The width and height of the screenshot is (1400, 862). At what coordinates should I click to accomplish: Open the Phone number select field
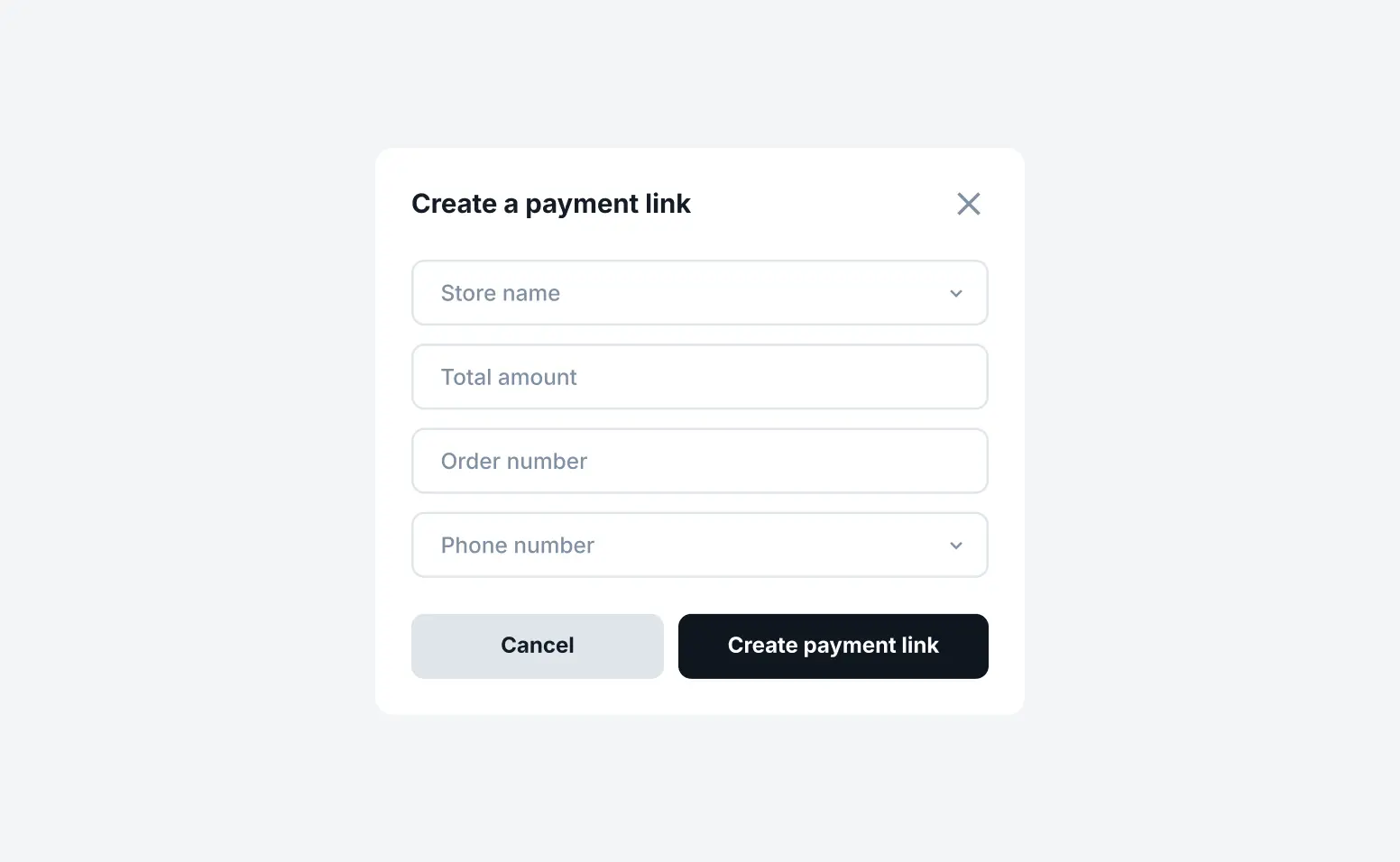pos(699,546)
